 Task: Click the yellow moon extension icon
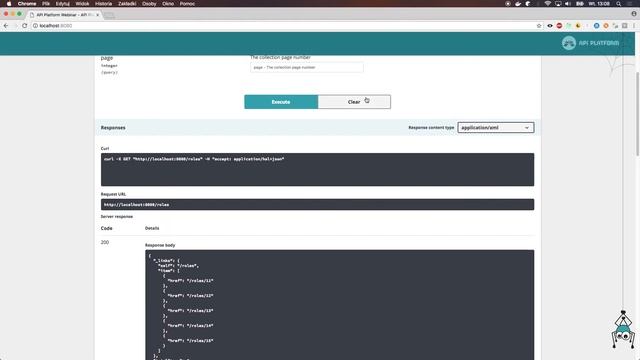point(578,26)
